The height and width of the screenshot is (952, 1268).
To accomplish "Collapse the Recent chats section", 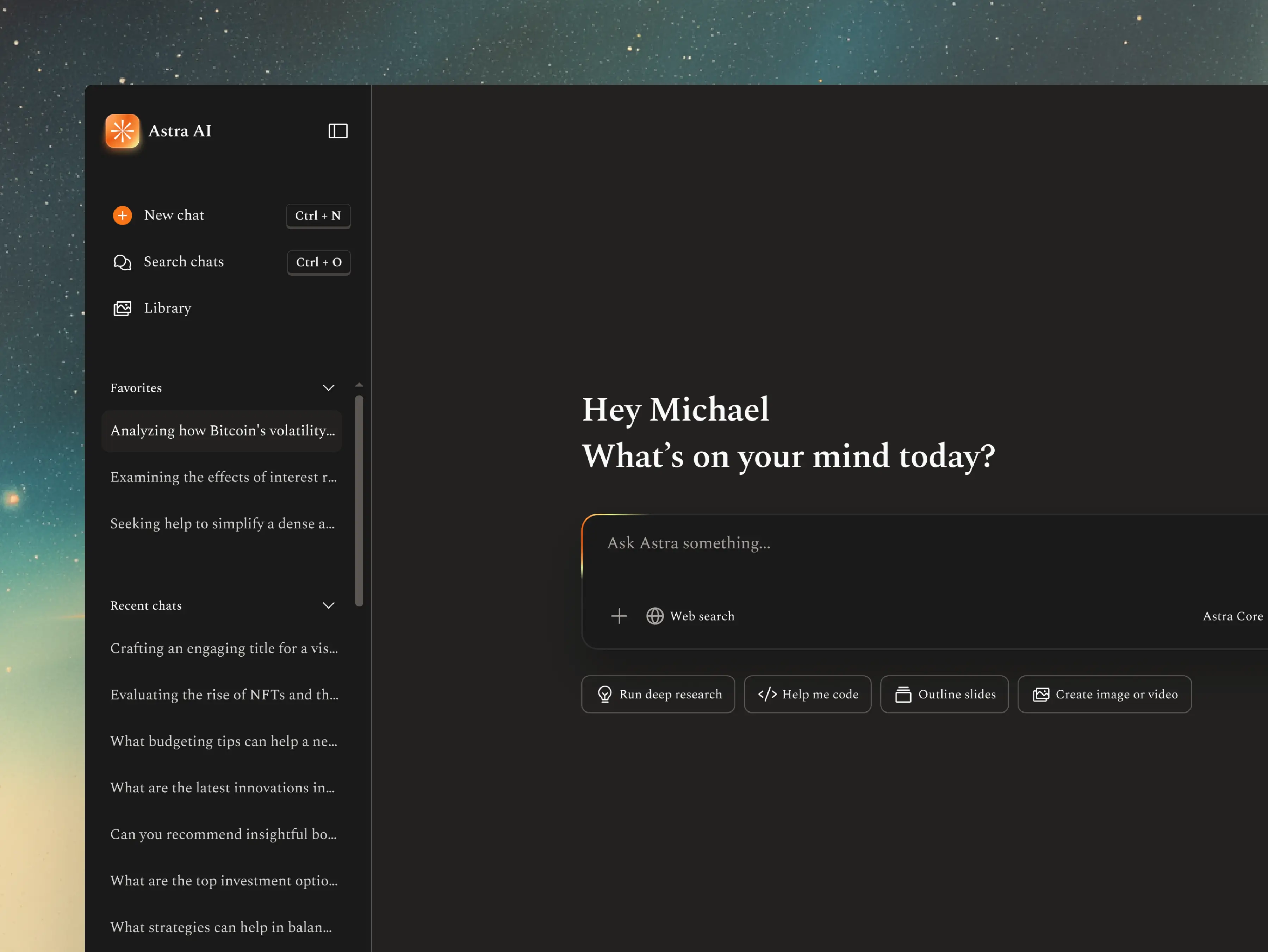I will point(329,605).
